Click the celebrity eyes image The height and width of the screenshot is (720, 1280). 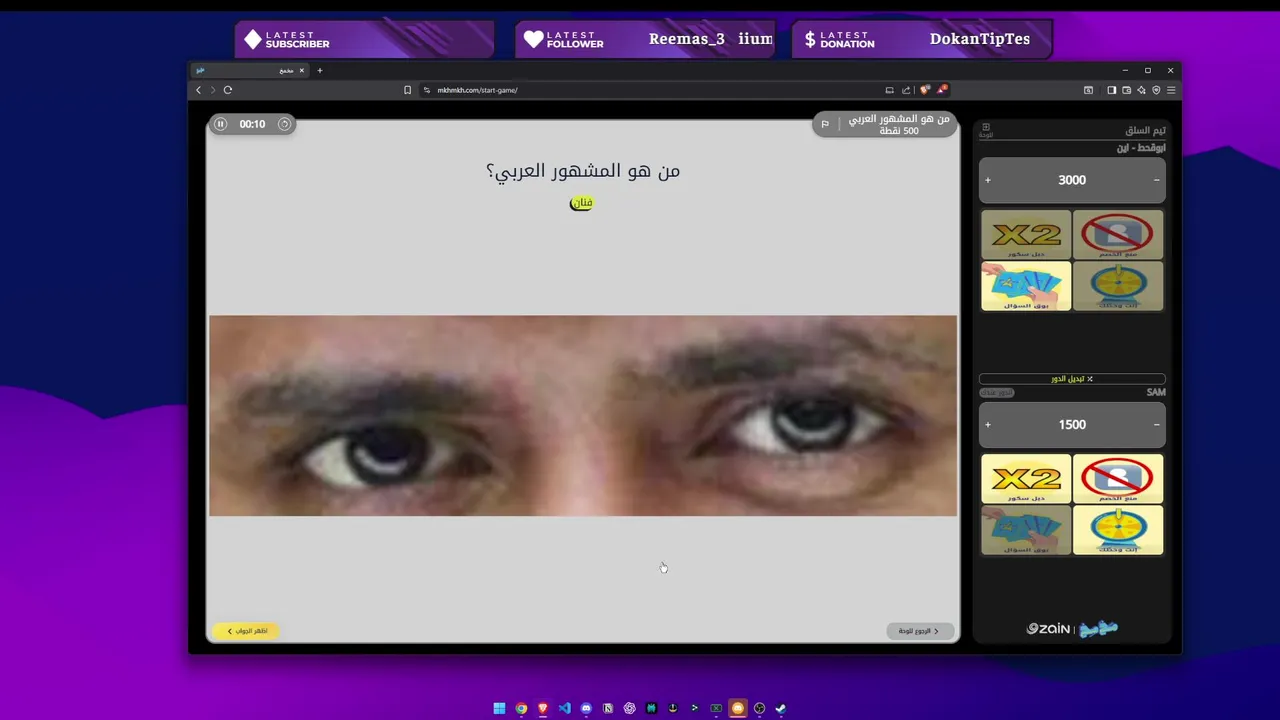(583, 416)
